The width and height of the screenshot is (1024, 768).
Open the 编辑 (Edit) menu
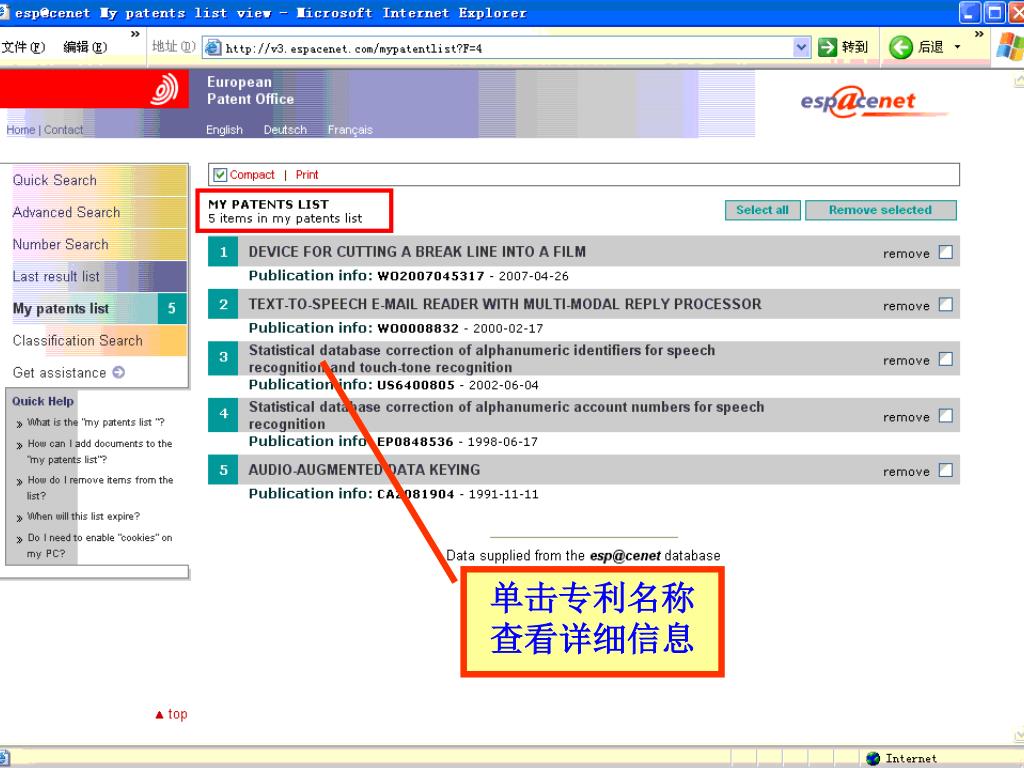pyautogui.click(x=85, y=47)
